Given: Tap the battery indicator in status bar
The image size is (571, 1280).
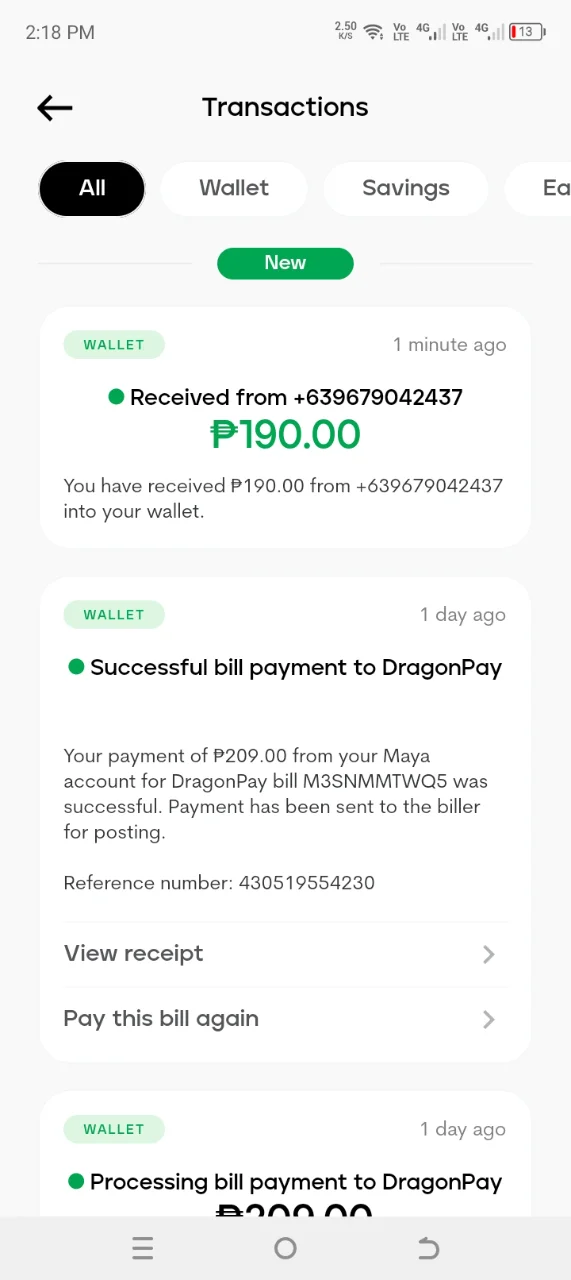Looking at the screenshot, I should (x=527, y=32).
